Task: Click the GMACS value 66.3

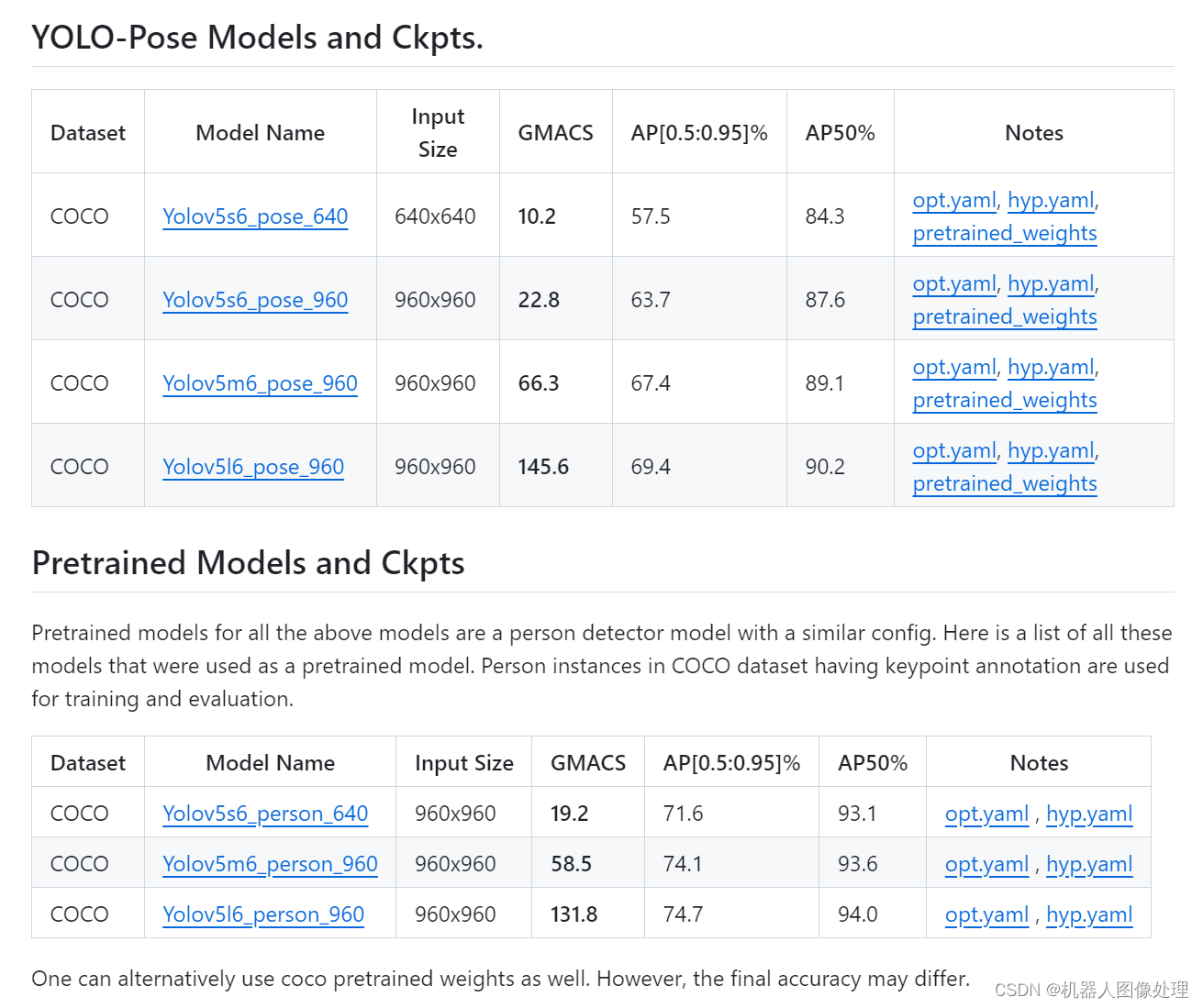Action: (539, 383)
